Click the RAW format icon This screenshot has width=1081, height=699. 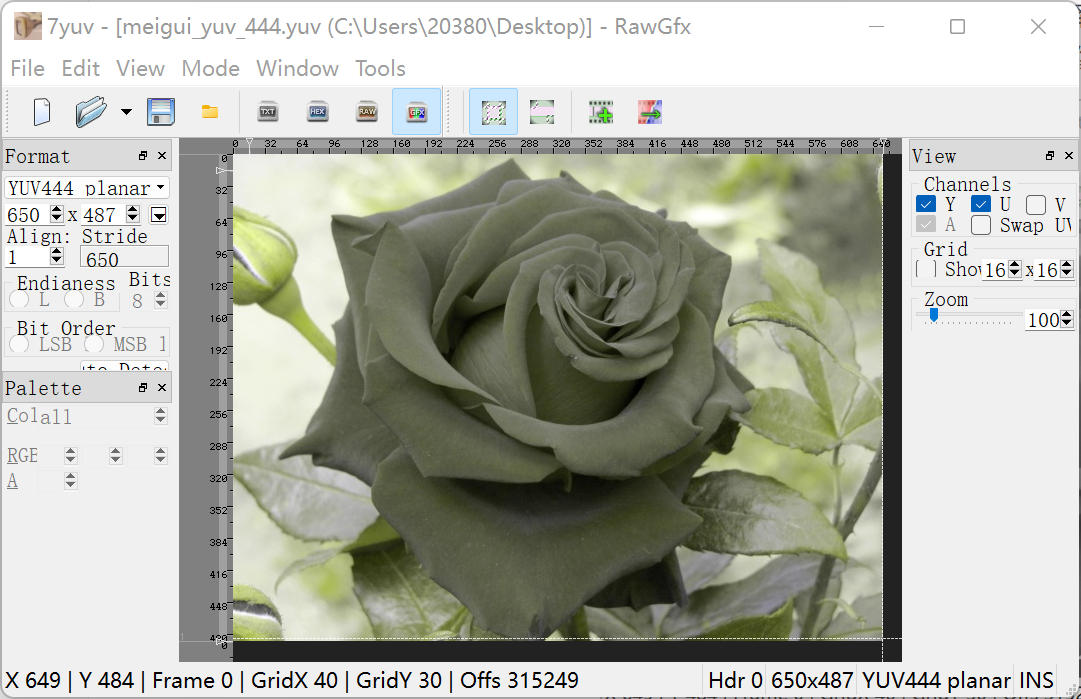click(x=366, y=111)
